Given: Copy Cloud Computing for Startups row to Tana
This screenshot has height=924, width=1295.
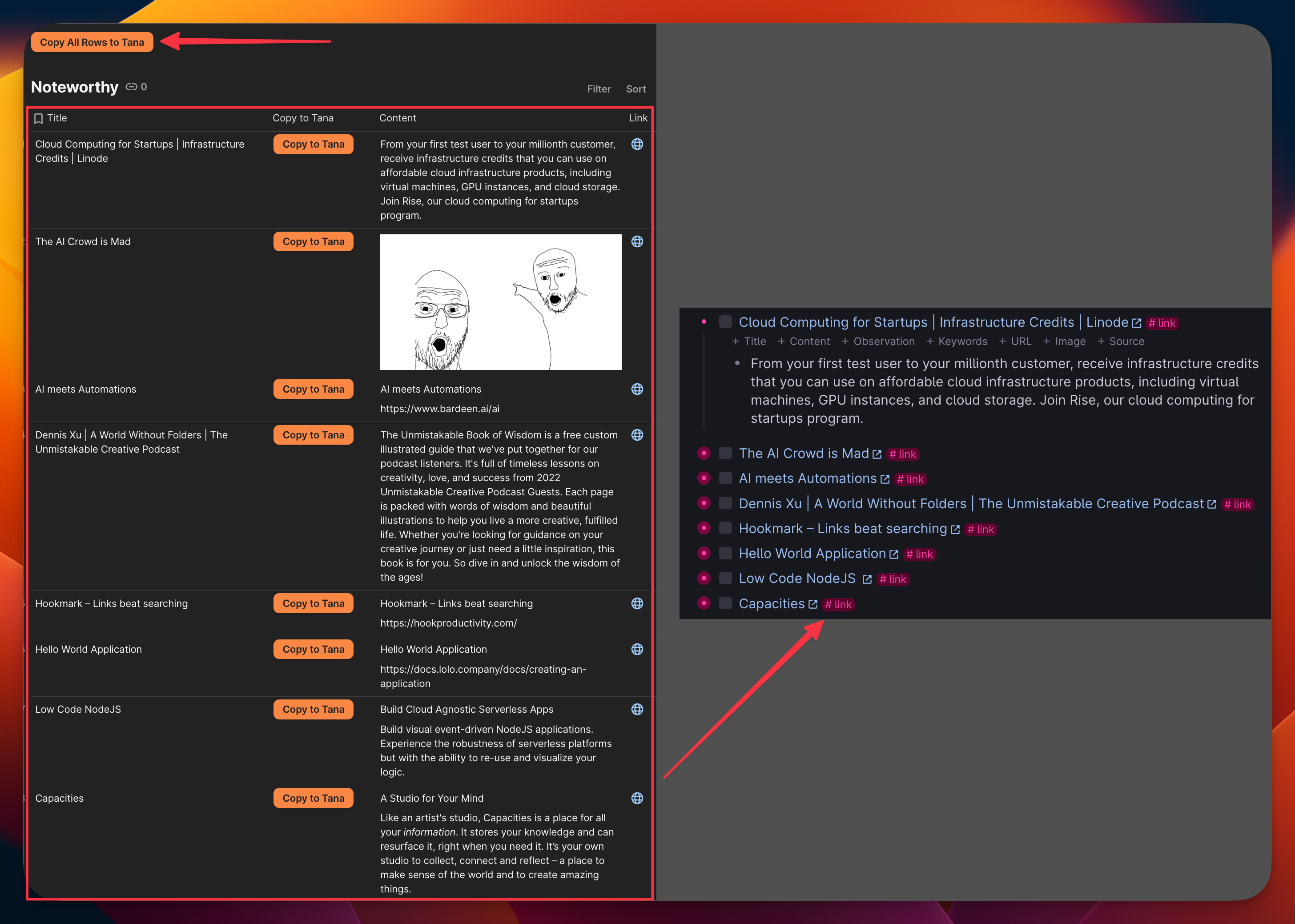Looking at the screenshot, I should point(314,144).
